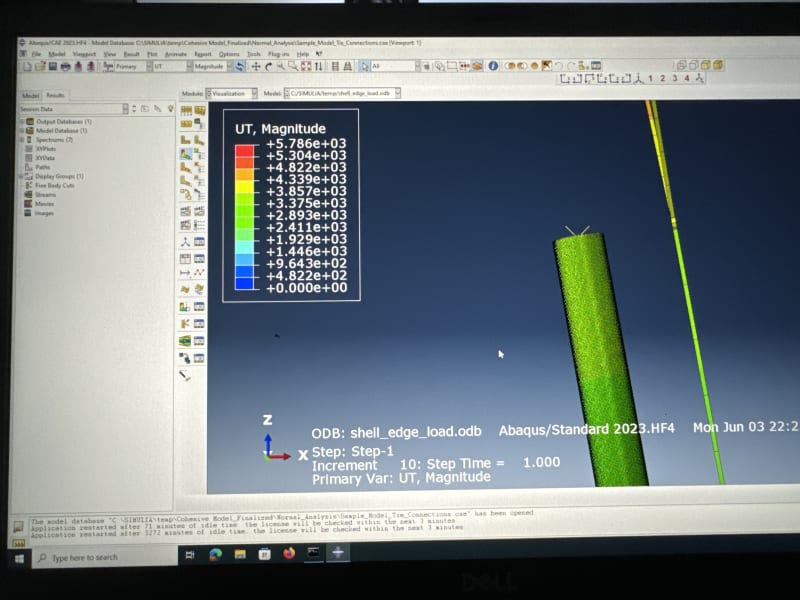The image size is (800, 600).
Task: Expand the Spectrums tree node
Action: tap(21, 140)
